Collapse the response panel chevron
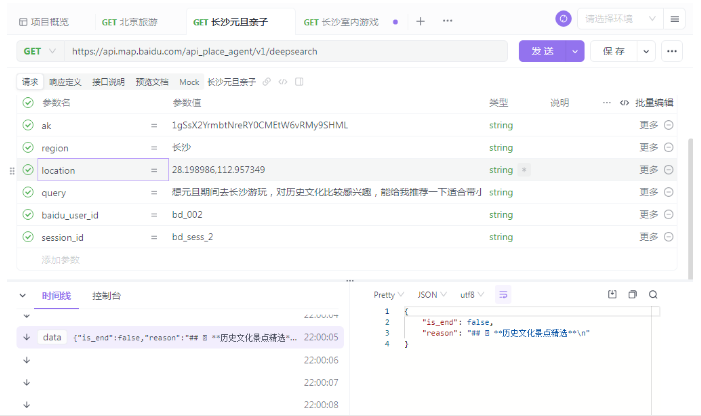 click(23, 295)
